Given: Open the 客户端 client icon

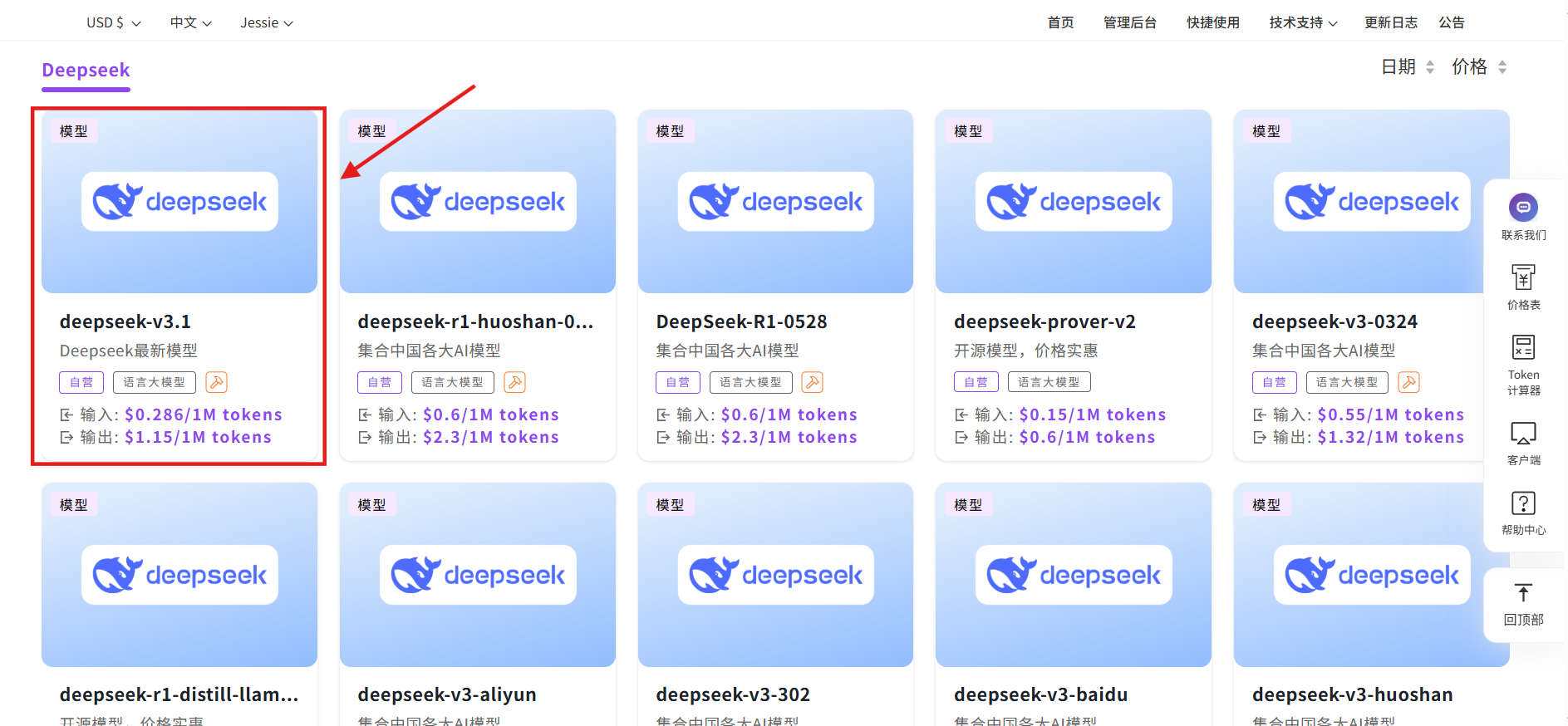Looking at the screenshot, I should (1523, 433).
